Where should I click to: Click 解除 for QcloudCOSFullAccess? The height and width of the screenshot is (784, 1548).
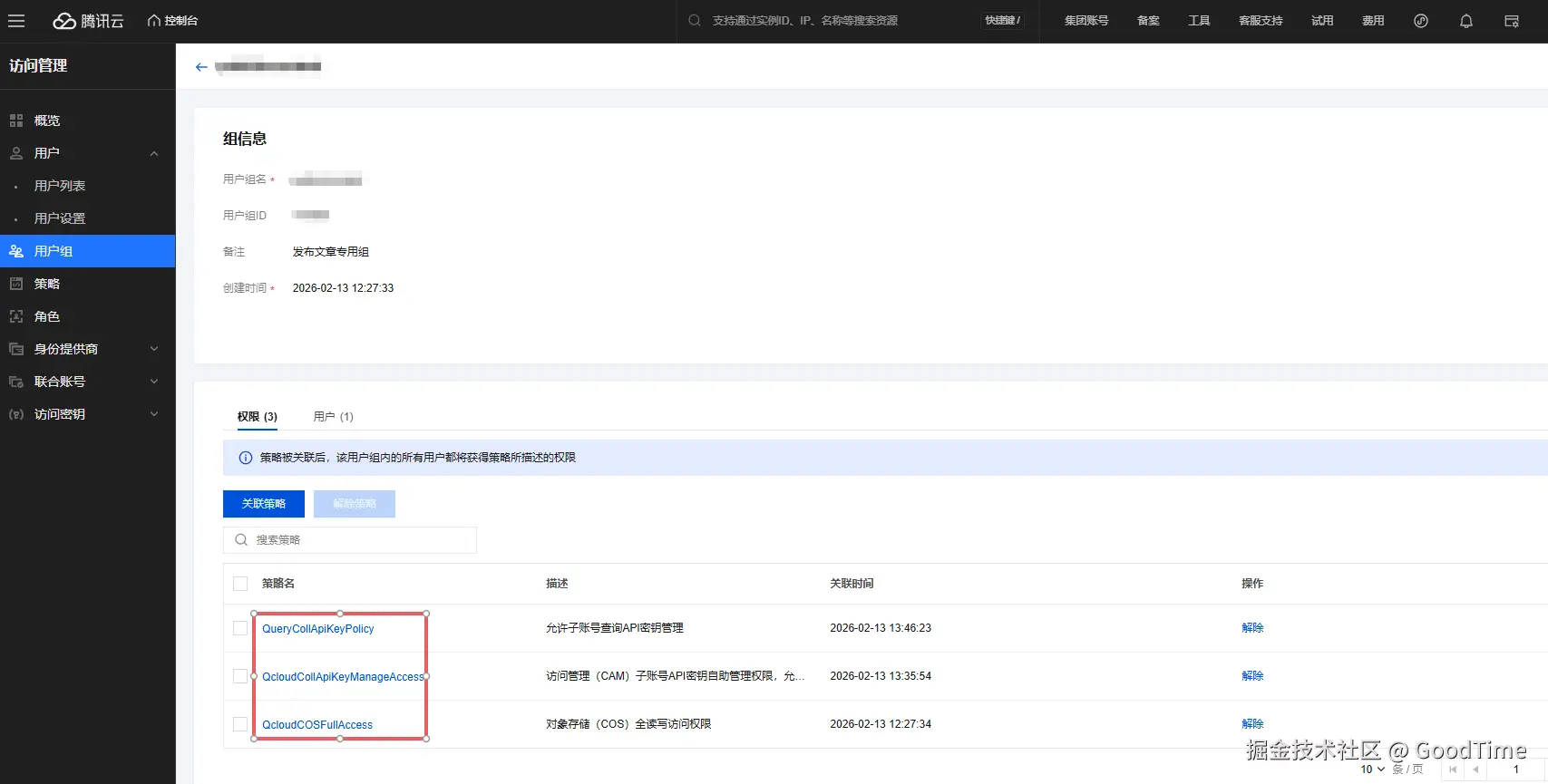tap(1252, 724)
